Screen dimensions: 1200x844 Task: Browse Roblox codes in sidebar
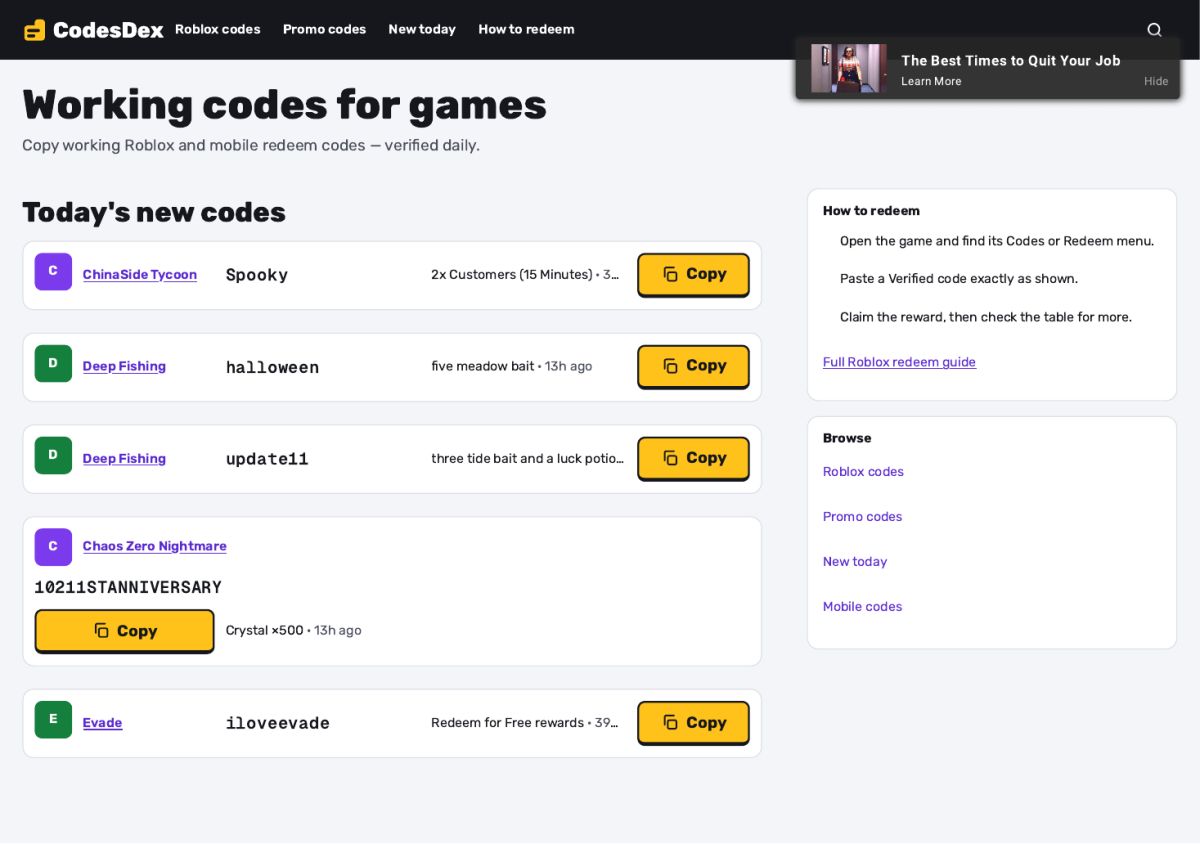click(863, 472)
